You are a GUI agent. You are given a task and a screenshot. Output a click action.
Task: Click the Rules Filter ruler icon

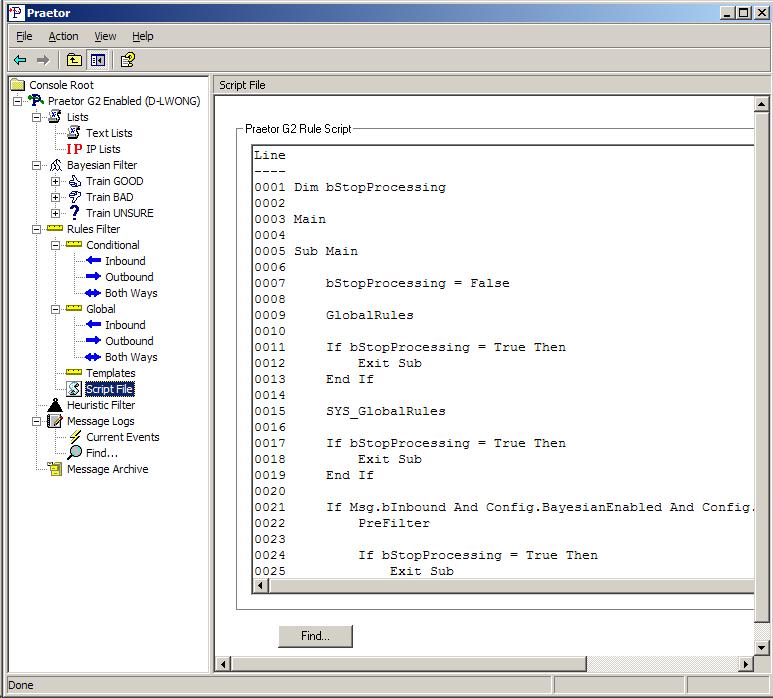tap(55, 228)
